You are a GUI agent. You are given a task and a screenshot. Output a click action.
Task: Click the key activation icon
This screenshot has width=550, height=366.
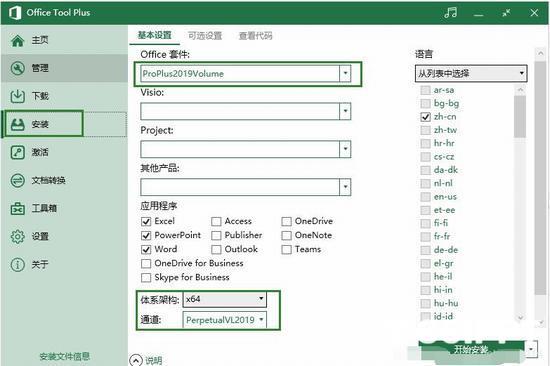tap(18, 152)
